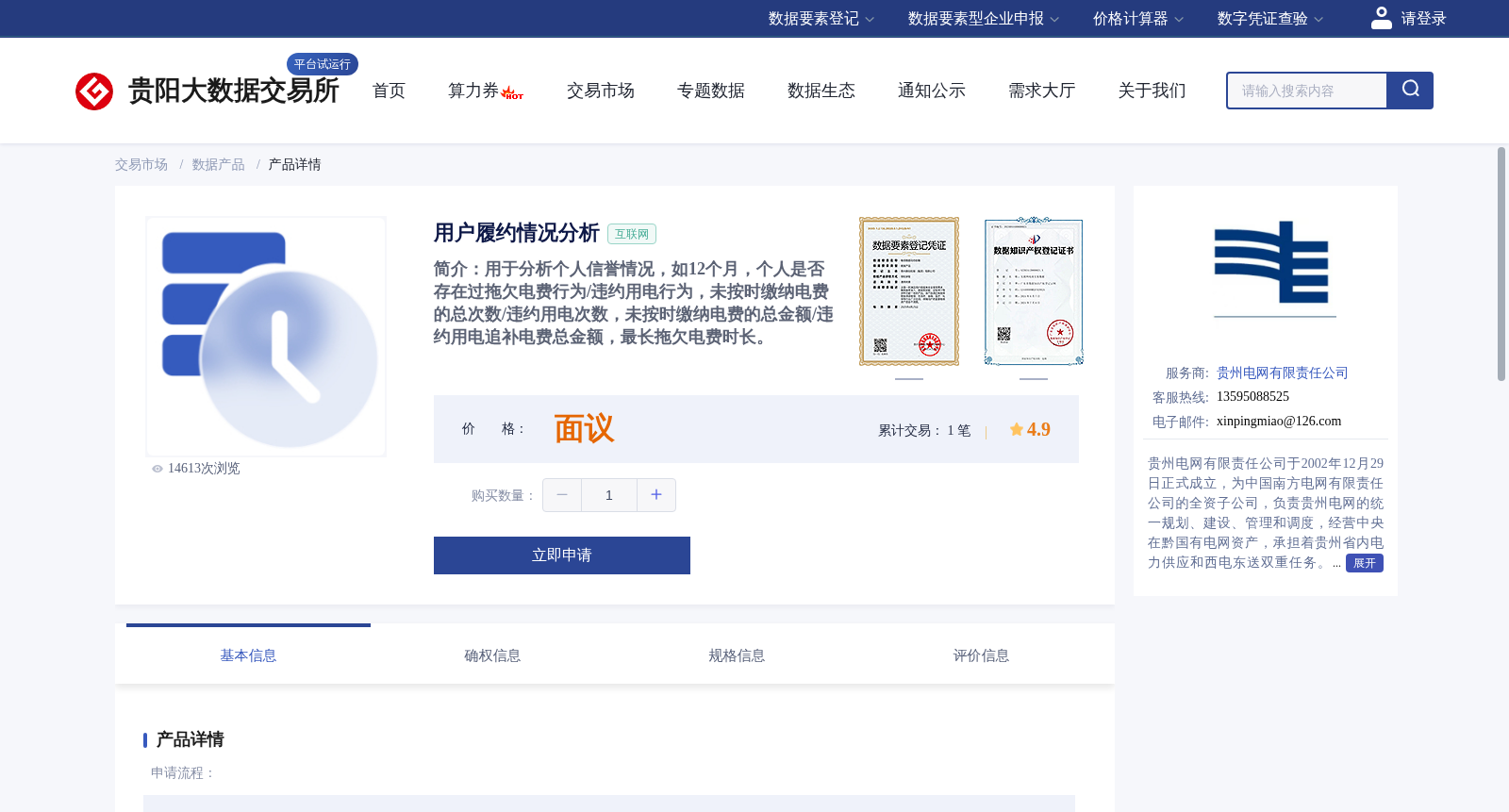Click the user avatar login icon
Image resolution: width=1509 pixels, height=812 pixels.
[1381, 18]
